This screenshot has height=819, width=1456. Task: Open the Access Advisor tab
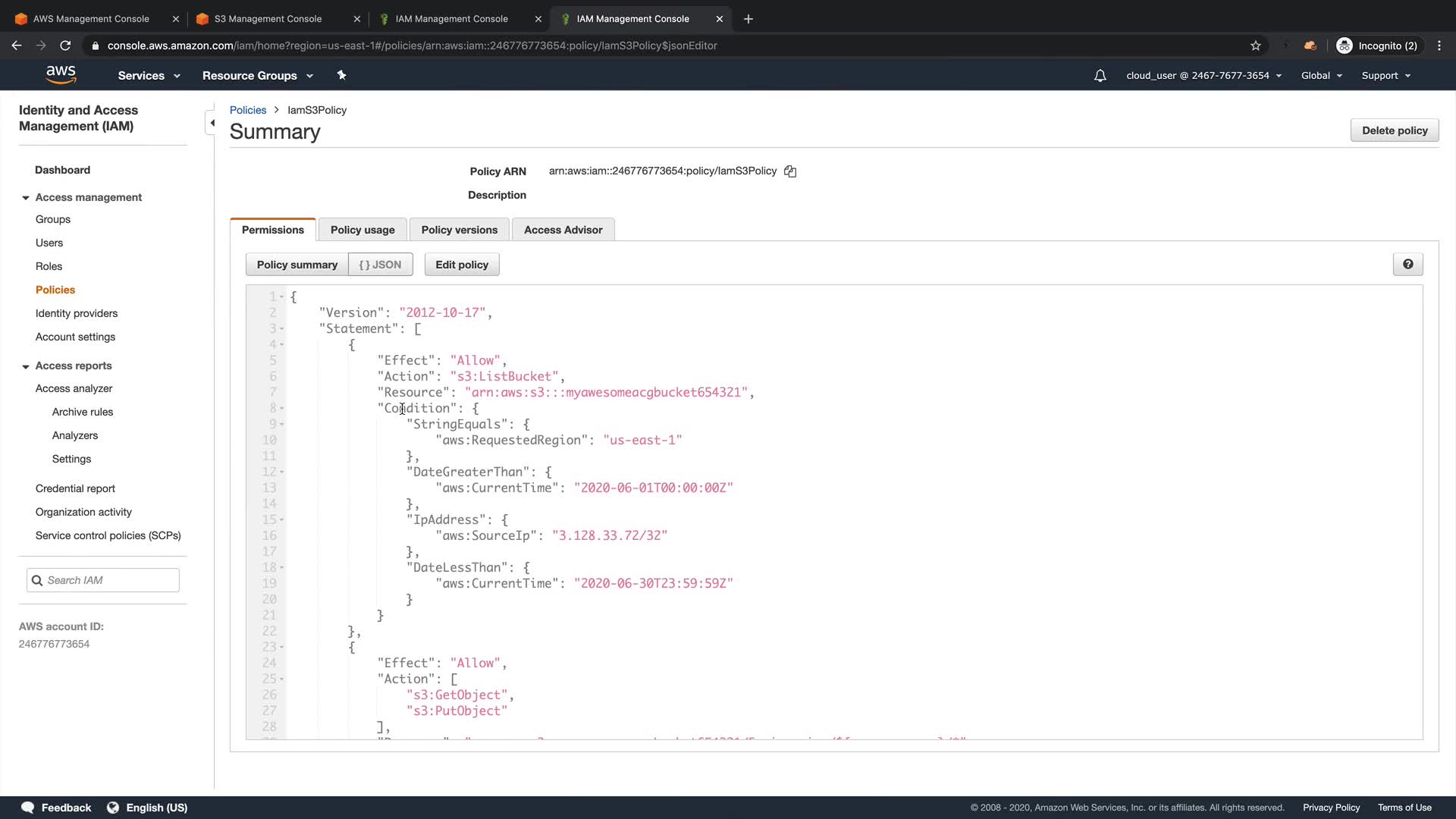(563, 230)
